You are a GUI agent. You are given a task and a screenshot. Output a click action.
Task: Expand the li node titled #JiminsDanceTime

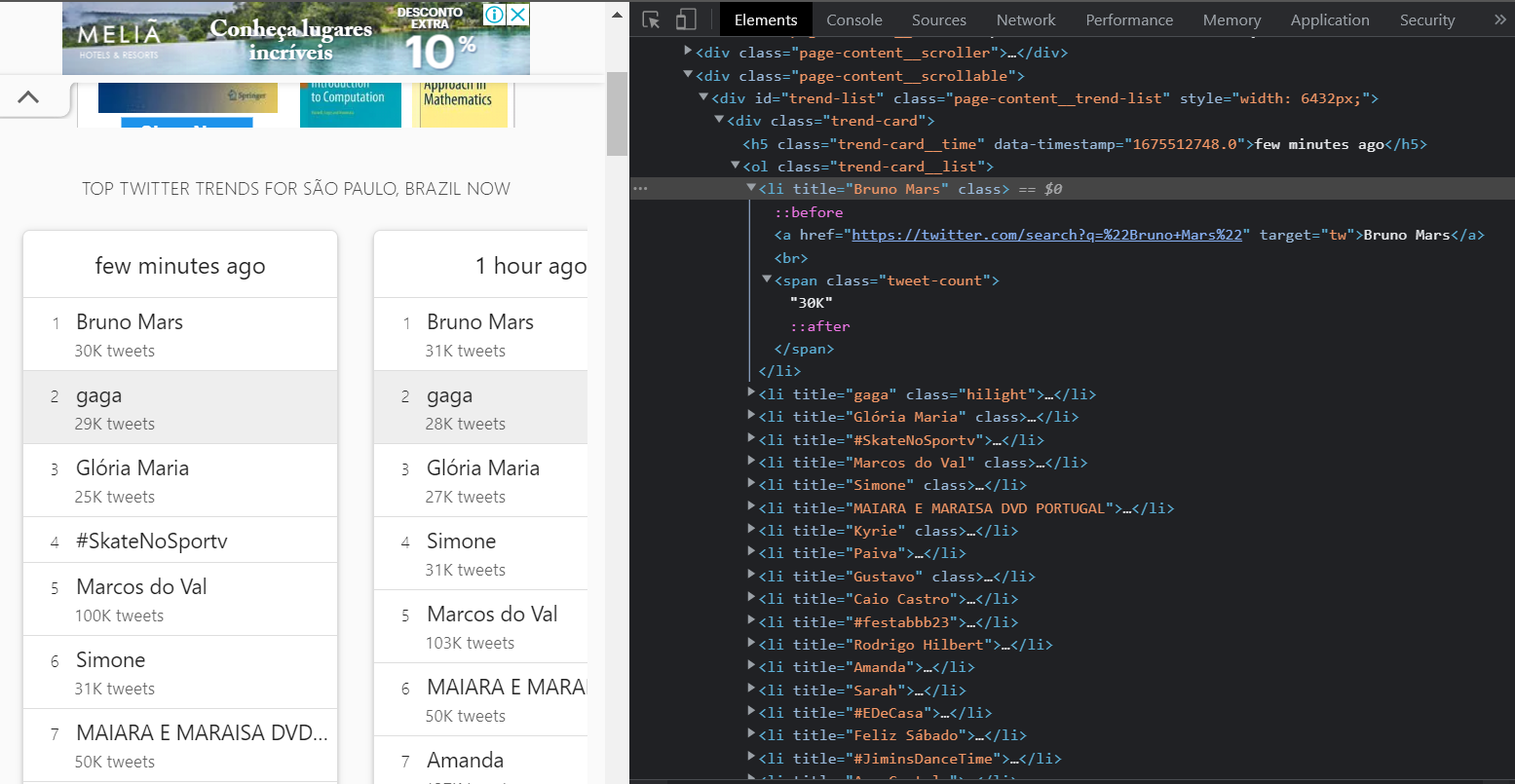(x=751, y=758)
